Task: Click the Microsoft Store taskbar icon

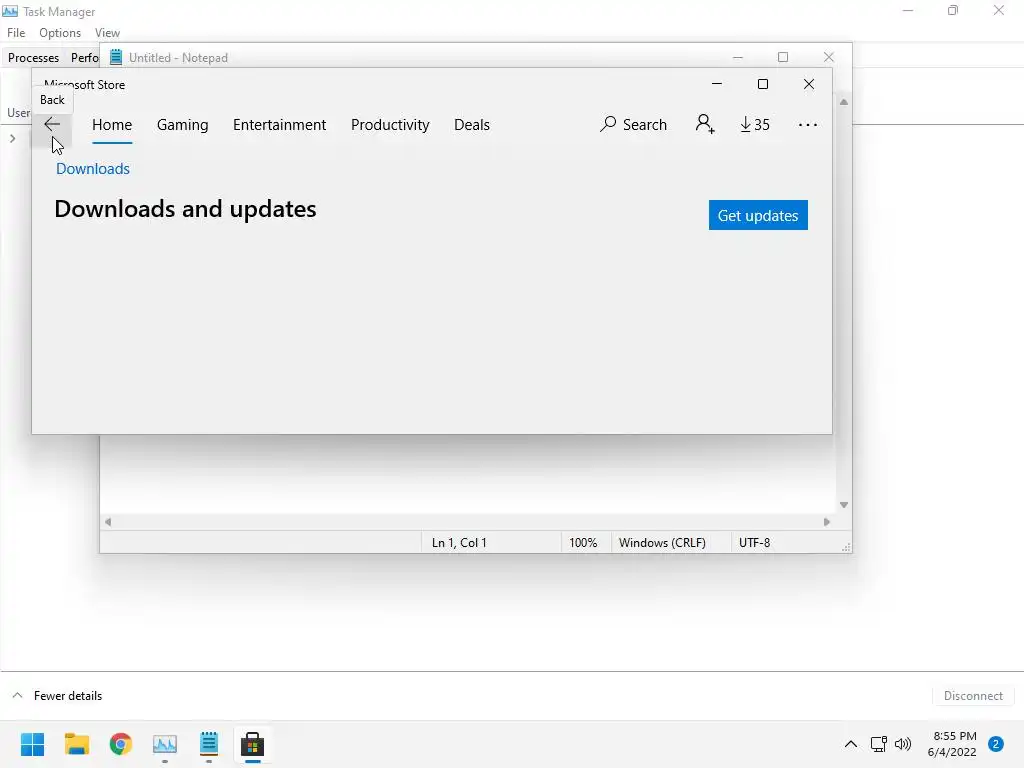Action: click(253, 744)
